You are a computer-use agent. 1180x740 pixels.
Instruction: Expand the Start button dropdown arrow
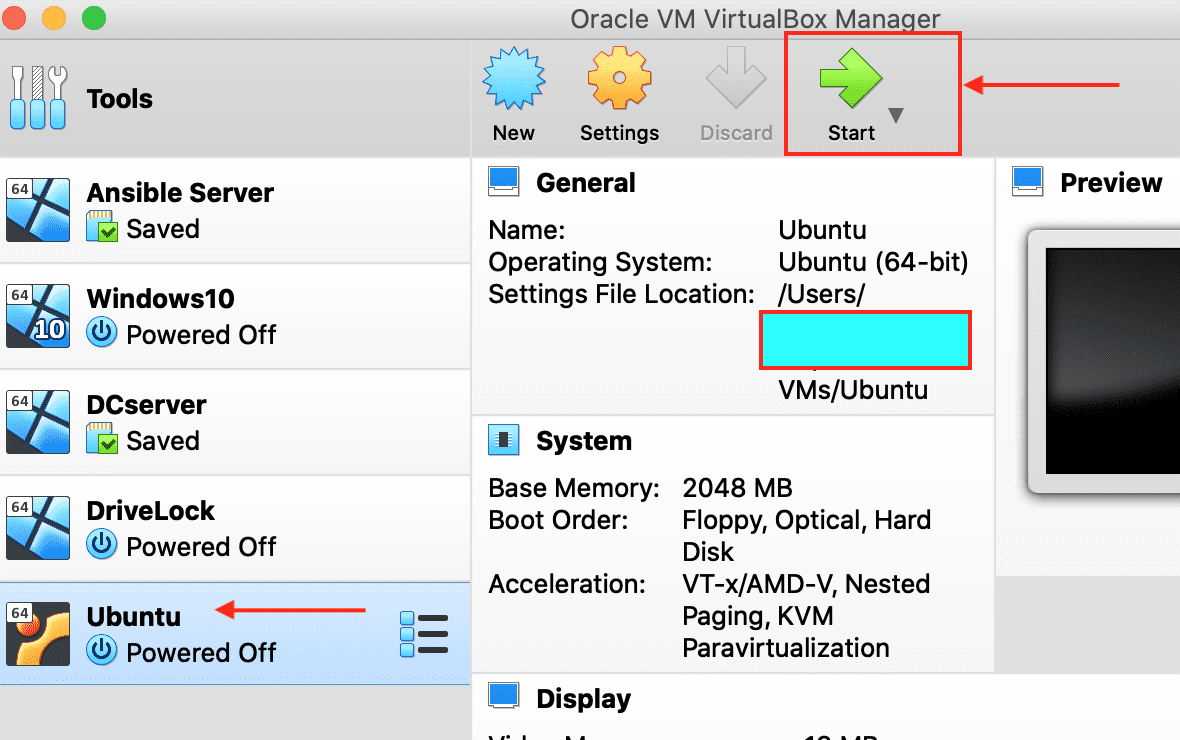click(896, 116)
